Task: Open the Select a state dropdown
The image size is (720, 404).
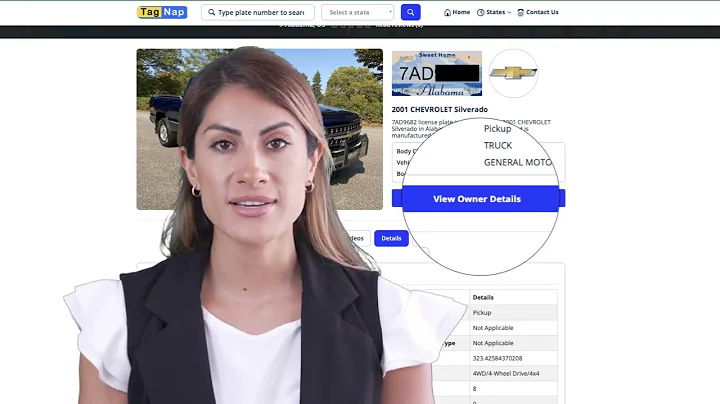Action: pos(358,12)
